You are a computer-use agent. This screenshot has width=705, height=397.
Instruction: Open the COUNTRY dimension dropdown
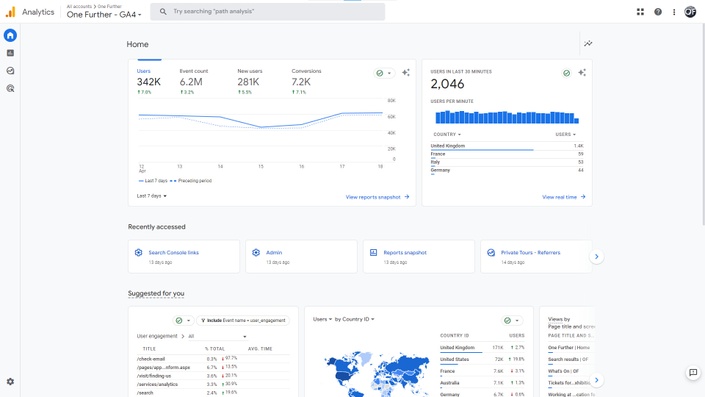pos(447,134)
